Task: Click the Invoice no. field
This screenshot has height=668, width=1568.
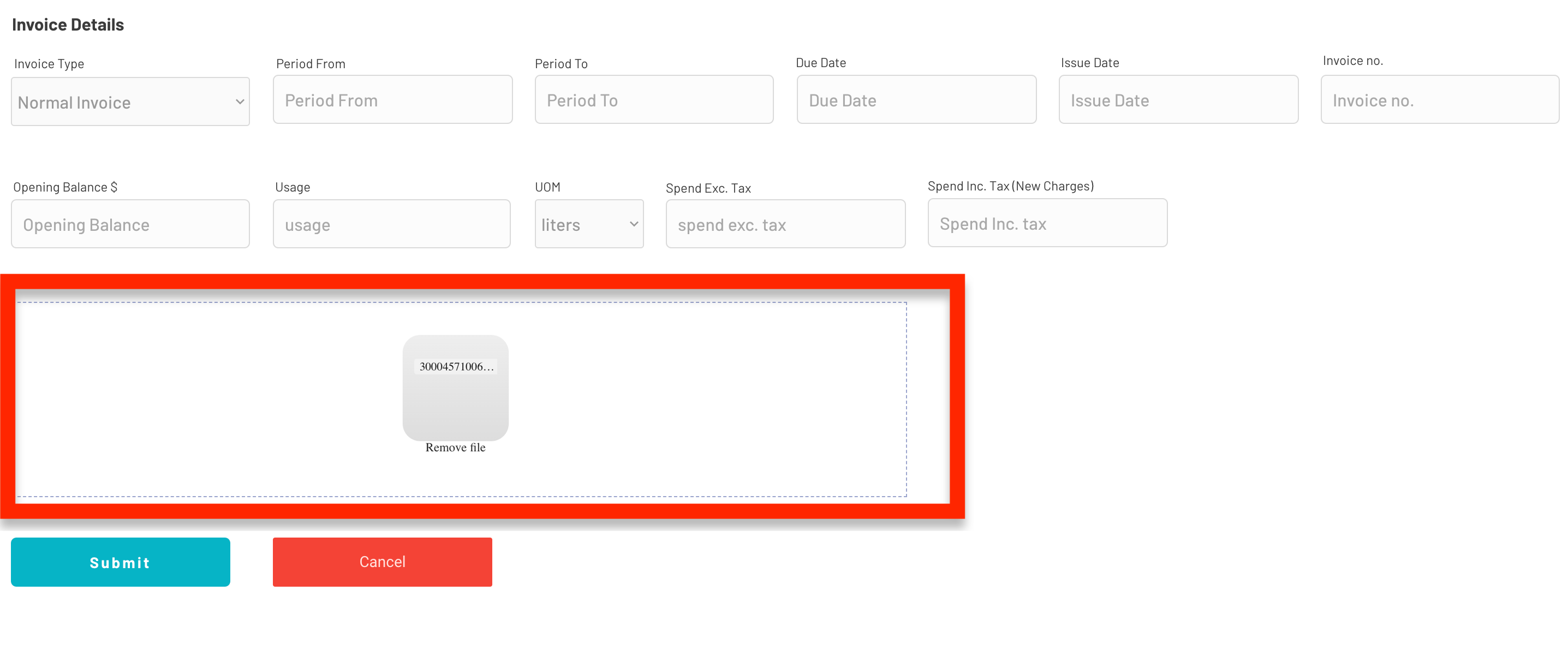Action: pos(1440,100)
